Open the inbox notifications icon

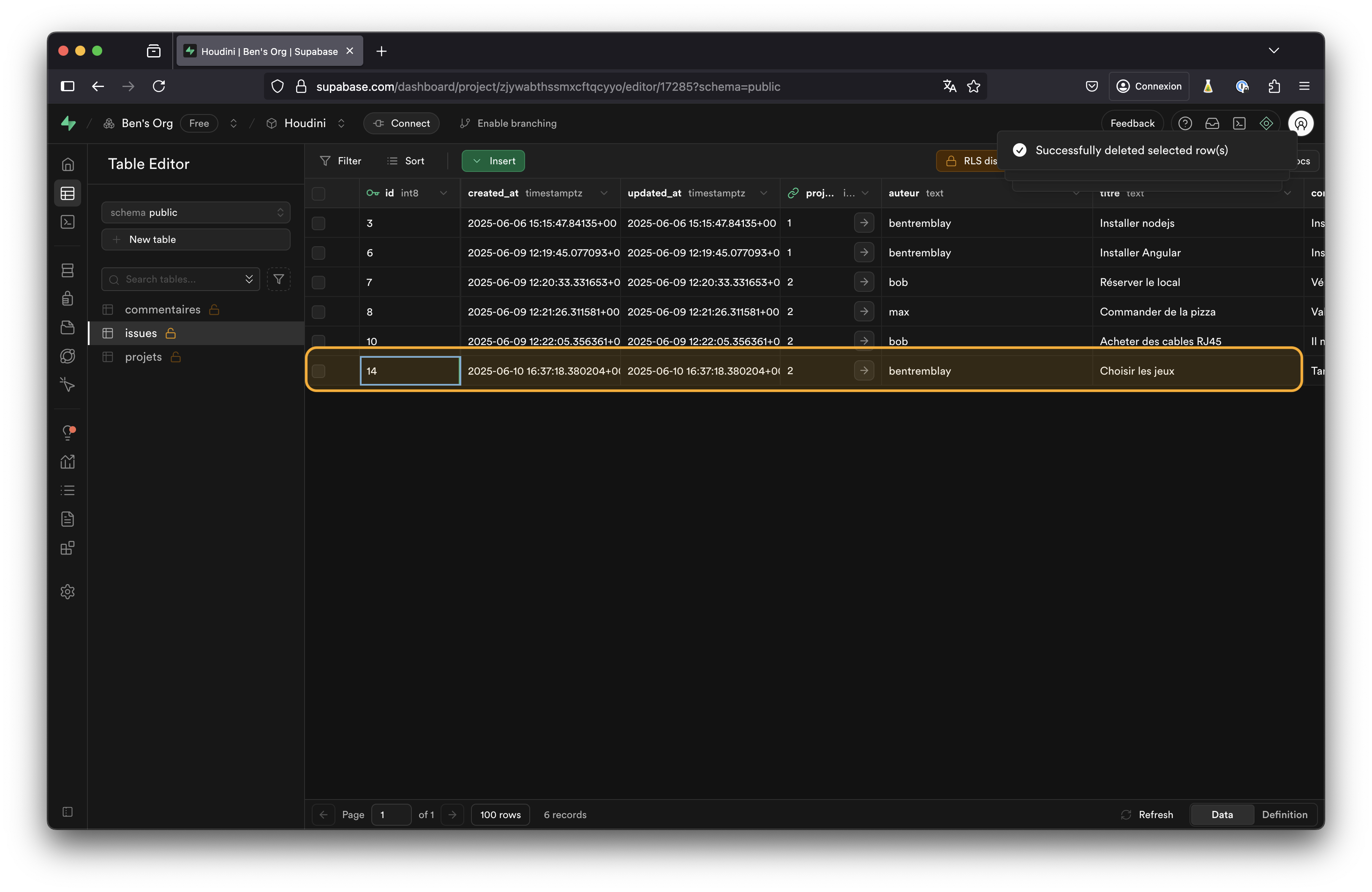[1212, 123]
